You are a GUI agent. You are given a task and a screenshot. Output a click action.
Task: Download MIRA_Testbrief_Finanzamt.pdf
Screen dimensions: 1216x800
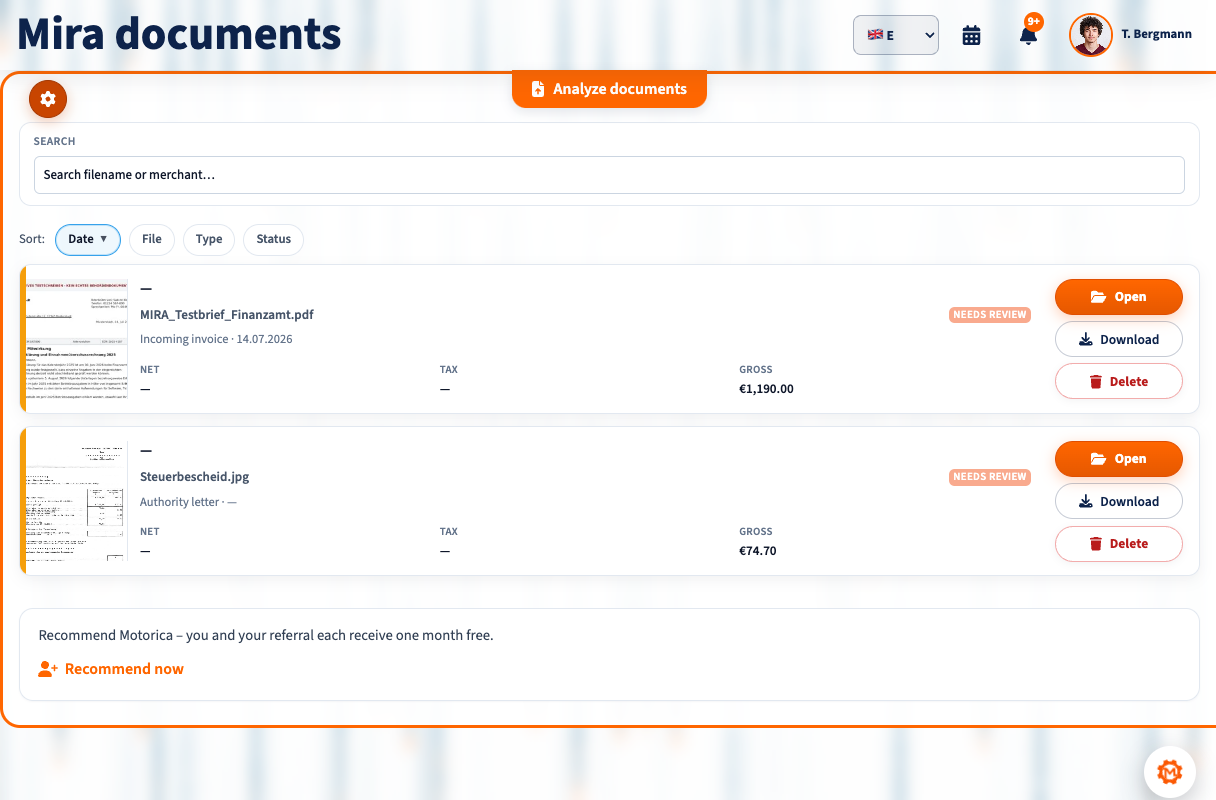point(1119,339)
